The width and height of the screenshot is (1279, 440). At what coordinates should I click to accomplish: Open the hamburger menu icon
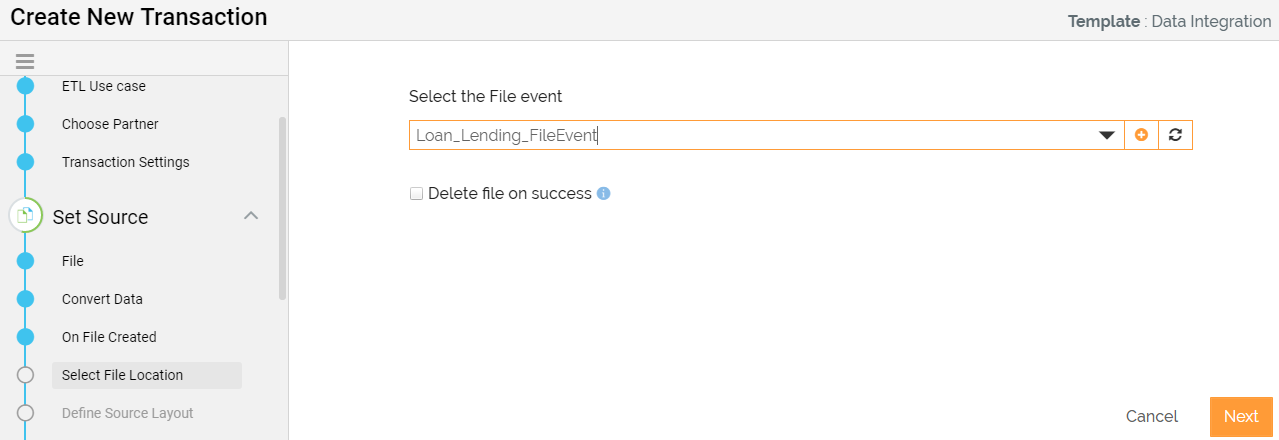tap(25, 61)
